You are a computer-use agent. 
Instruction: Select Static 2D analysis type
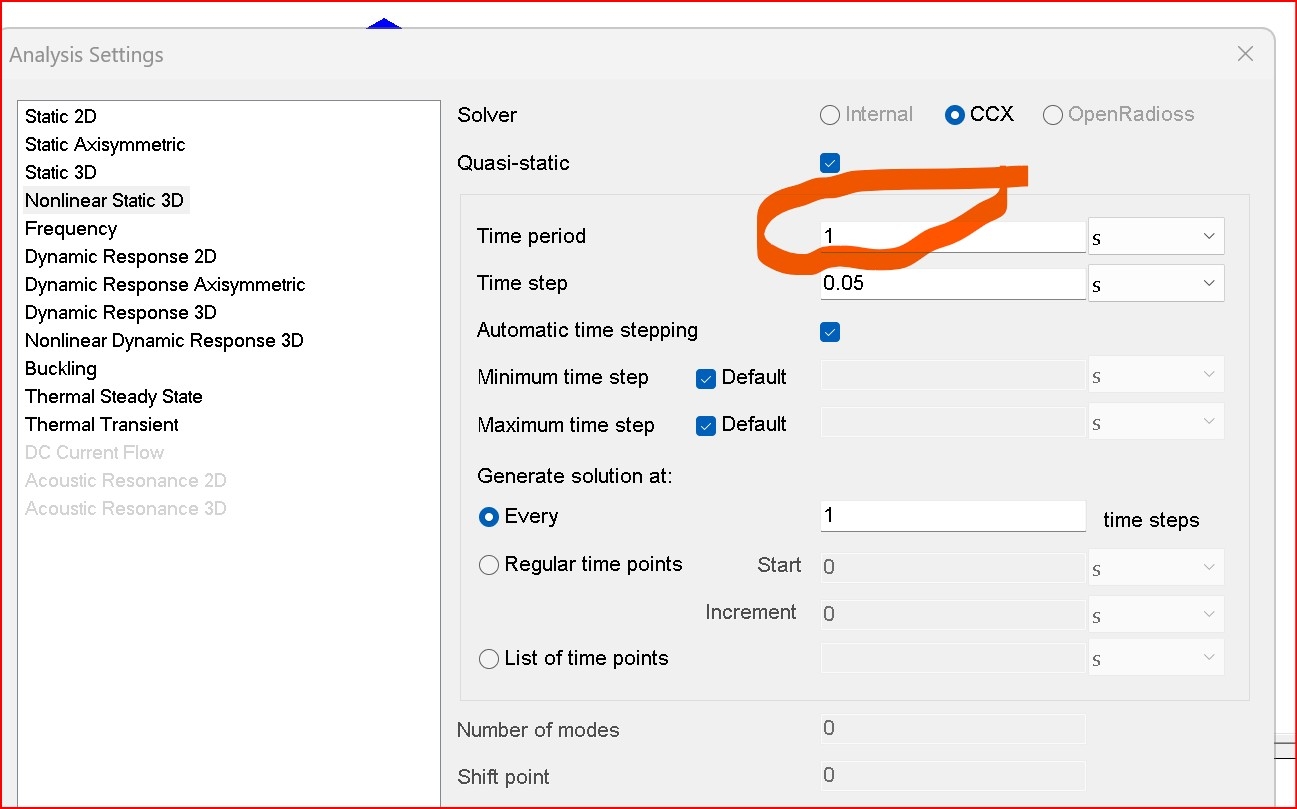coord(61,117)
